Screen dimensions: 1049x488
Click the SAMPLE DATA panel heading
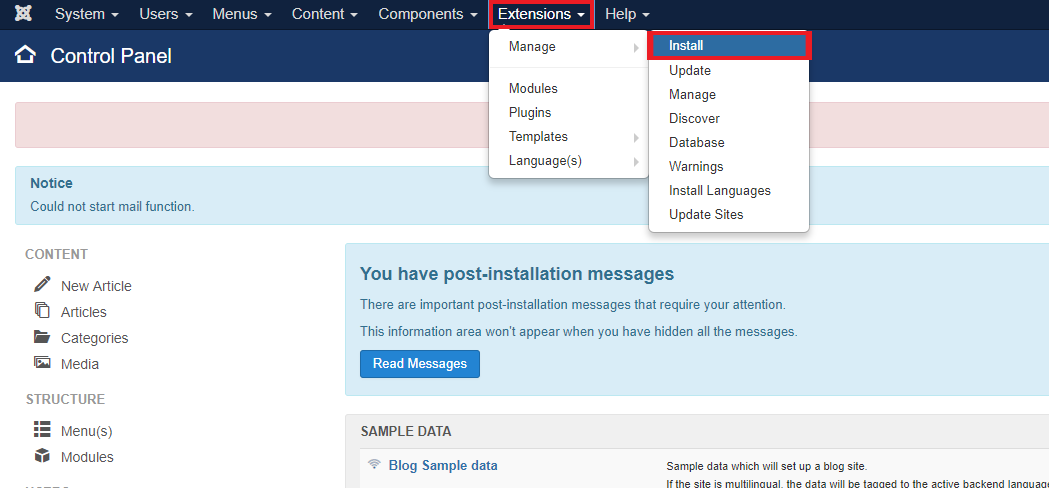[x=406, y=432]
